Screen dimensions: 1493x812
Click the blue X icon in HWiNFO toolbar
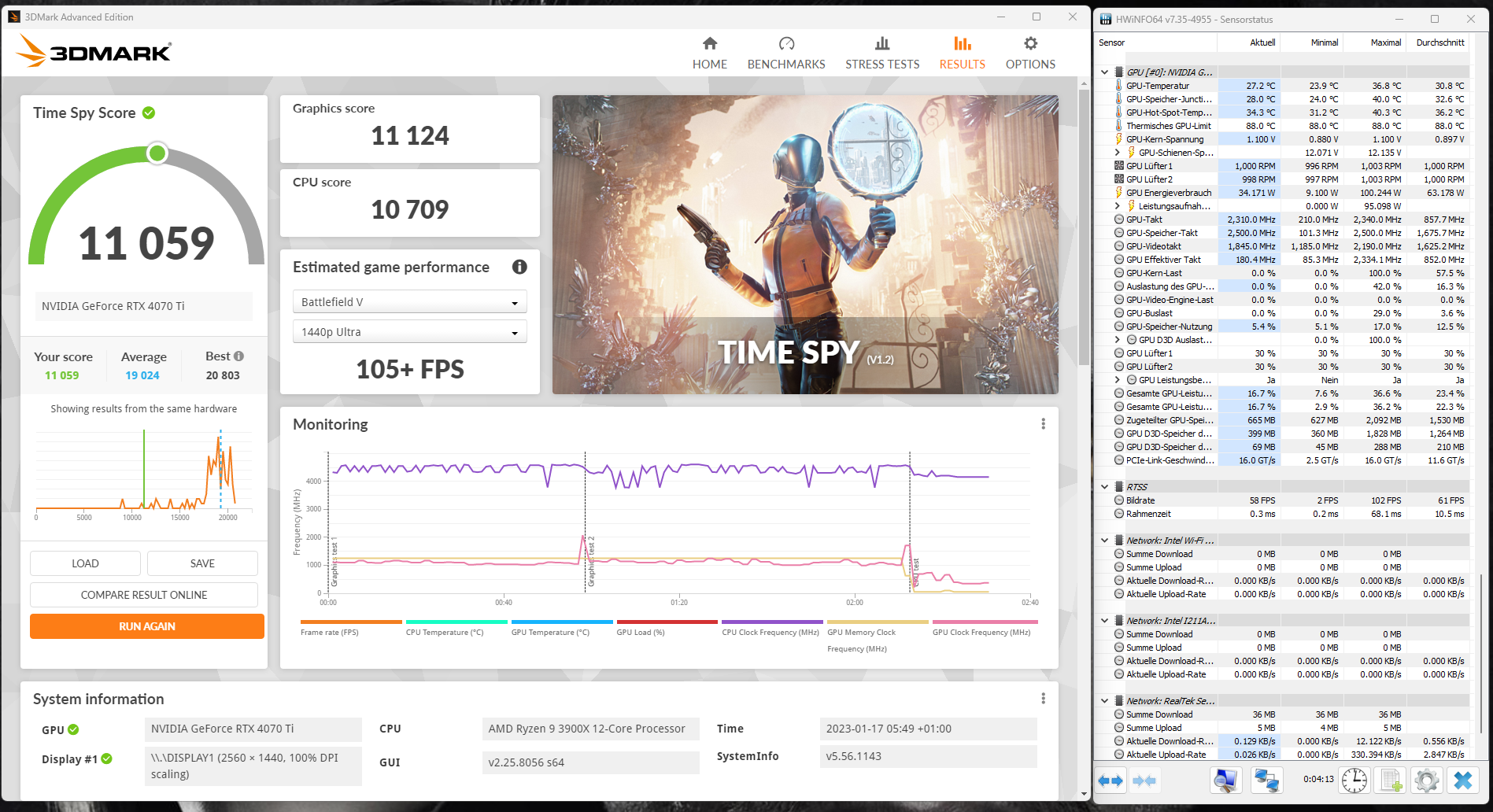pyautogui.click(x=1463, y=780)
